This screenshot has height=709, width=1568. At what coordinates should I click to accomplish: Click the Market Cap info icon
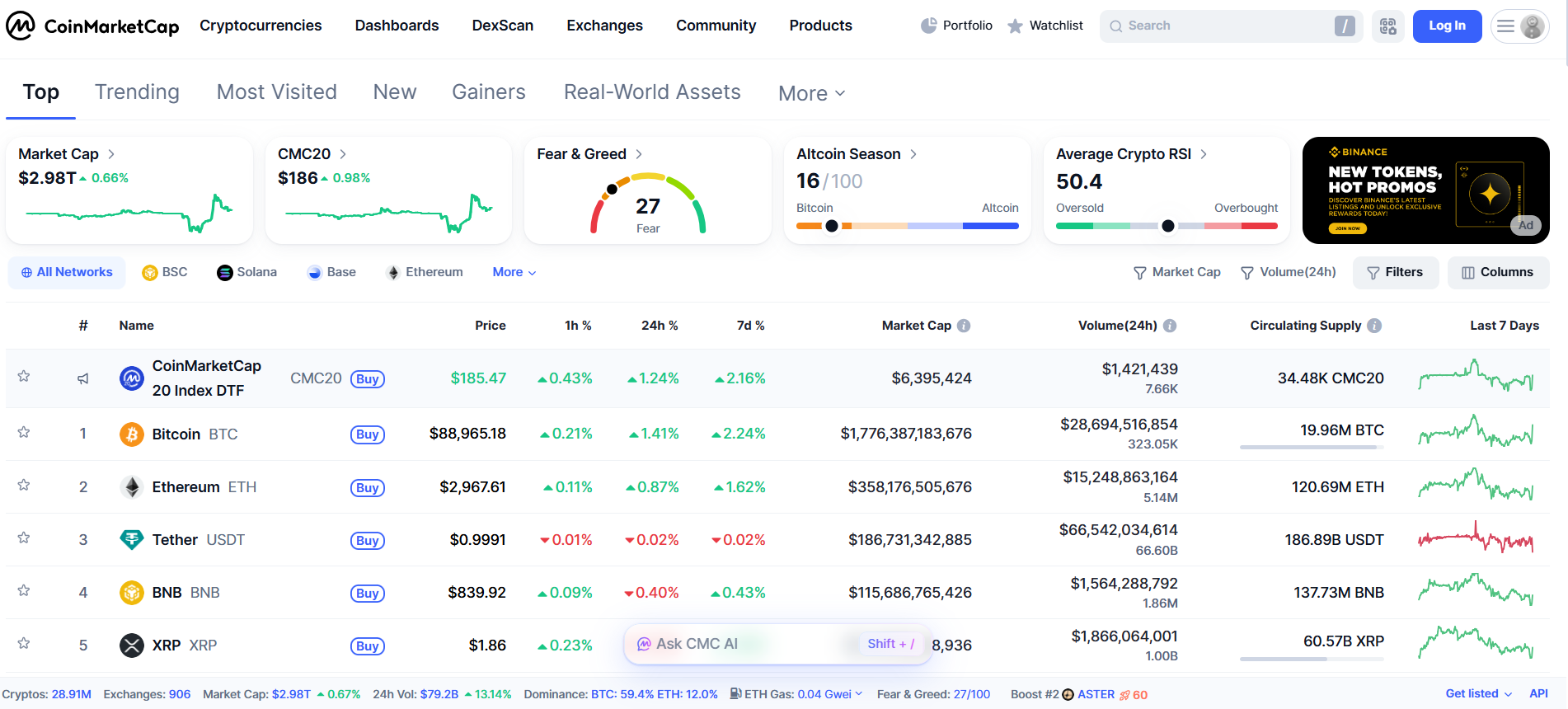[x=964, y=326]
